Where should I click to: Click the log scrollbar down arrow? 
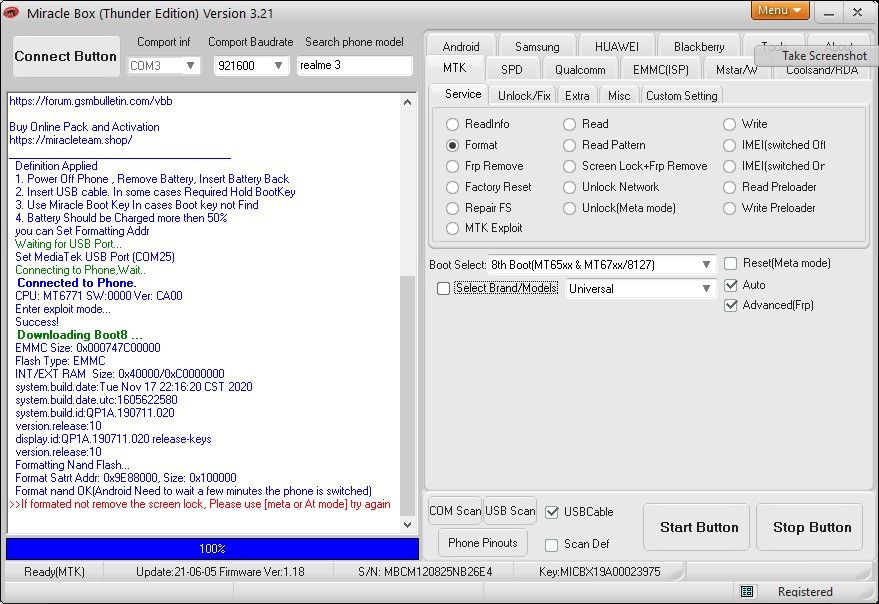click(408, 525)
